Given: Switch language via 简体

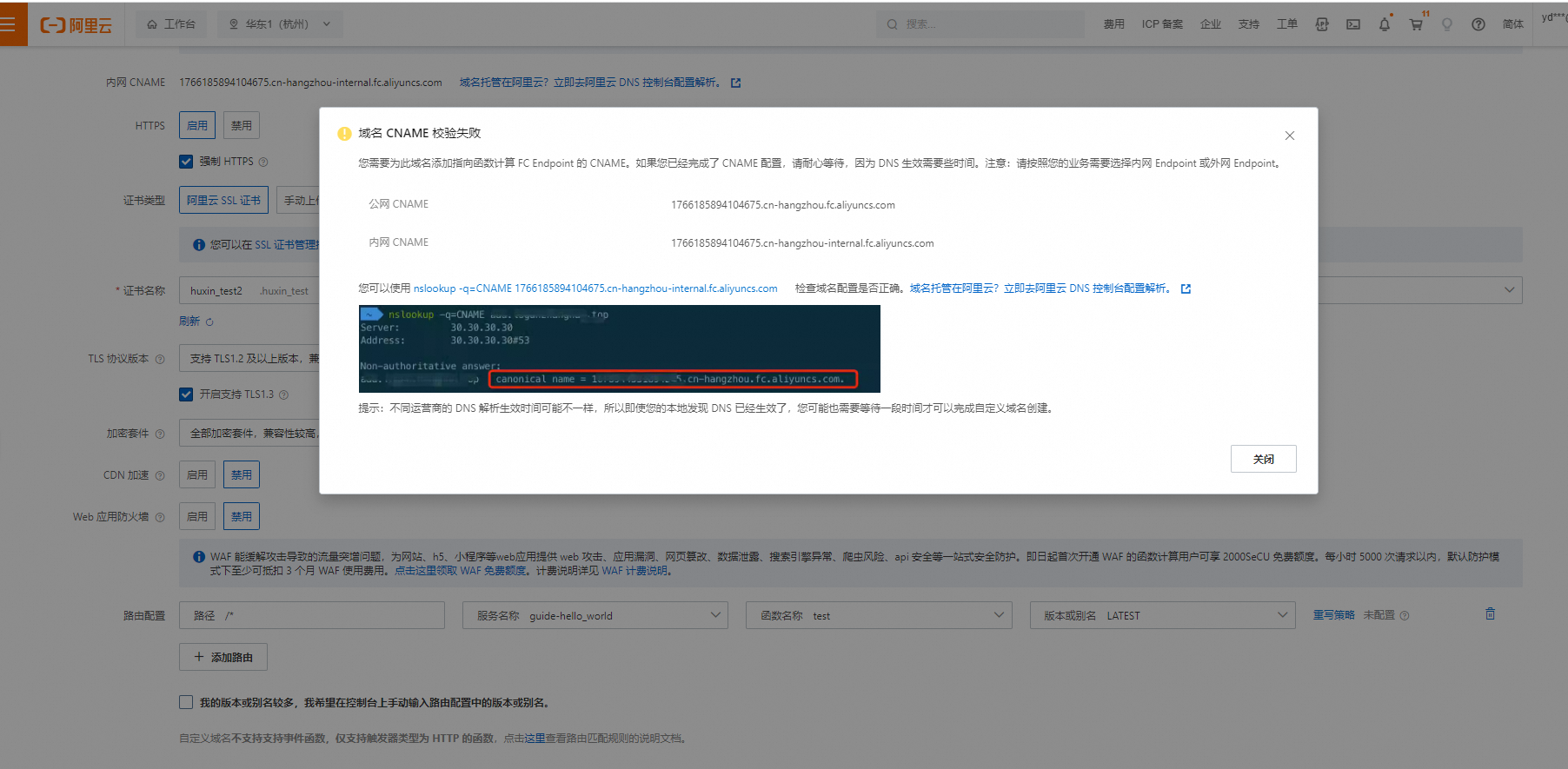Looking at the screenshot, I should pos(1513,24).
